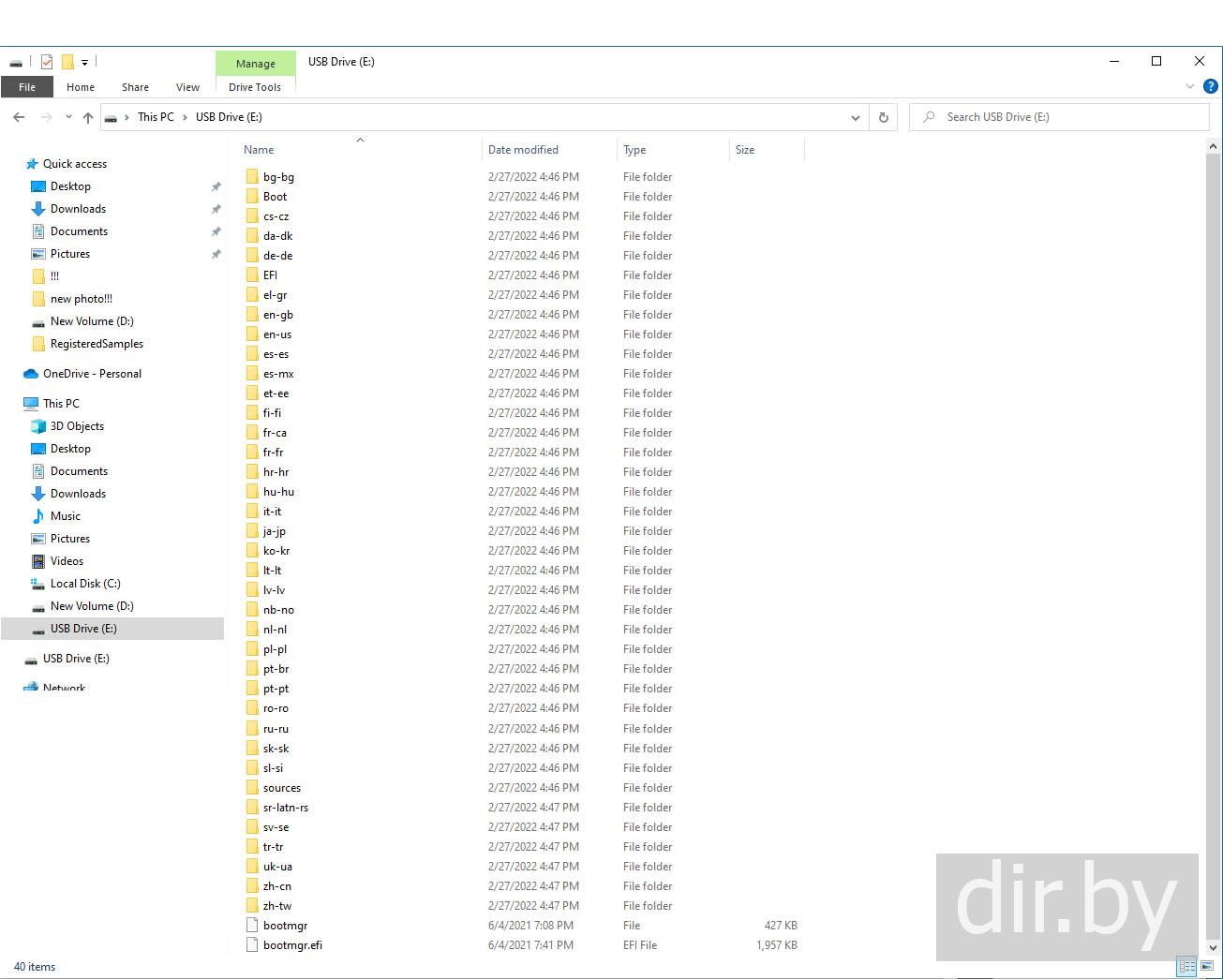Click the Refresh button next to address bar
Viewport: 1223px width, 980px height.
[883, 117]
